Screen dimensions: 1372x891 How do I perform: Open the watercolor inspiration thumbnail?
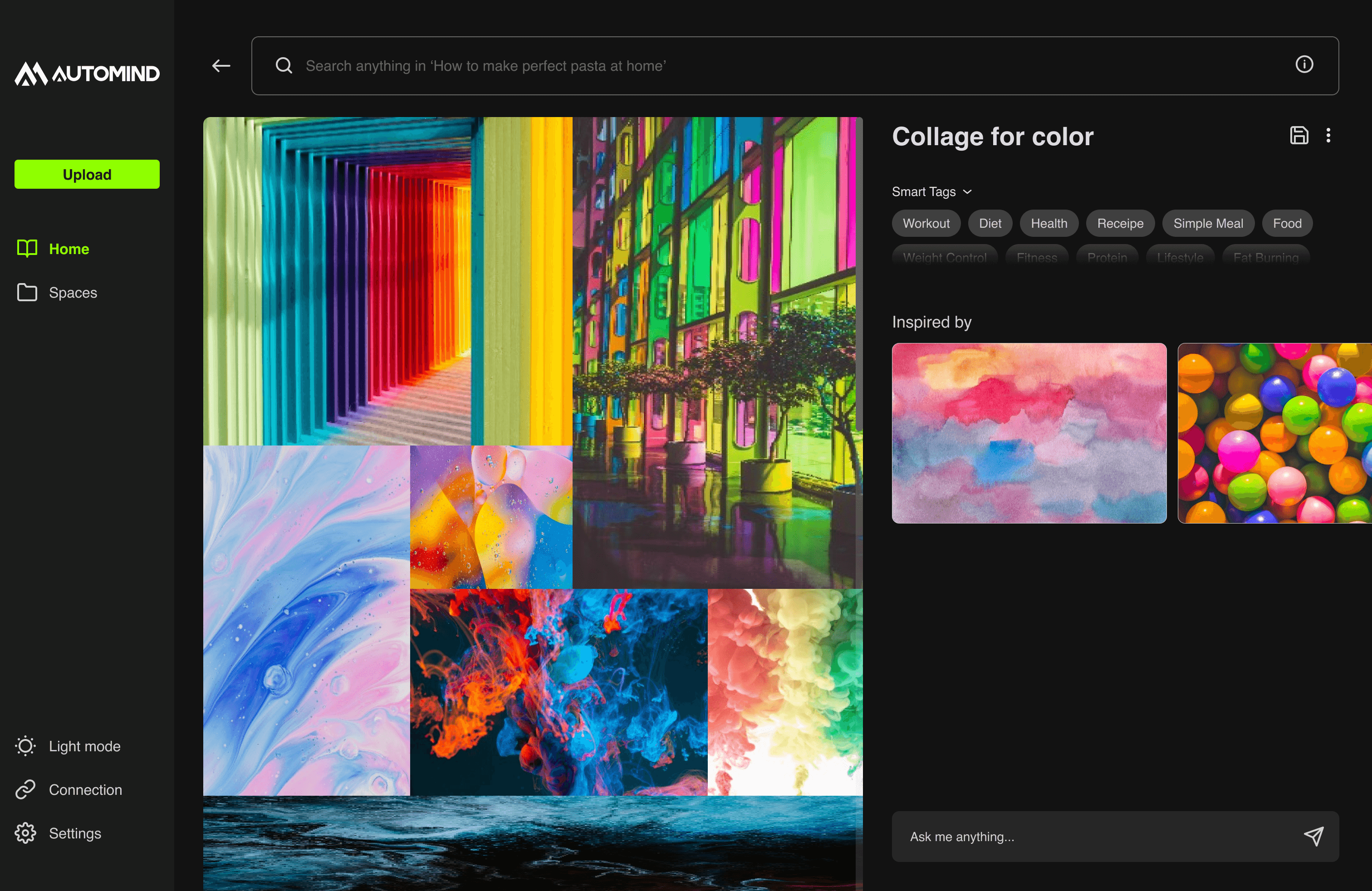[1029, 433]
